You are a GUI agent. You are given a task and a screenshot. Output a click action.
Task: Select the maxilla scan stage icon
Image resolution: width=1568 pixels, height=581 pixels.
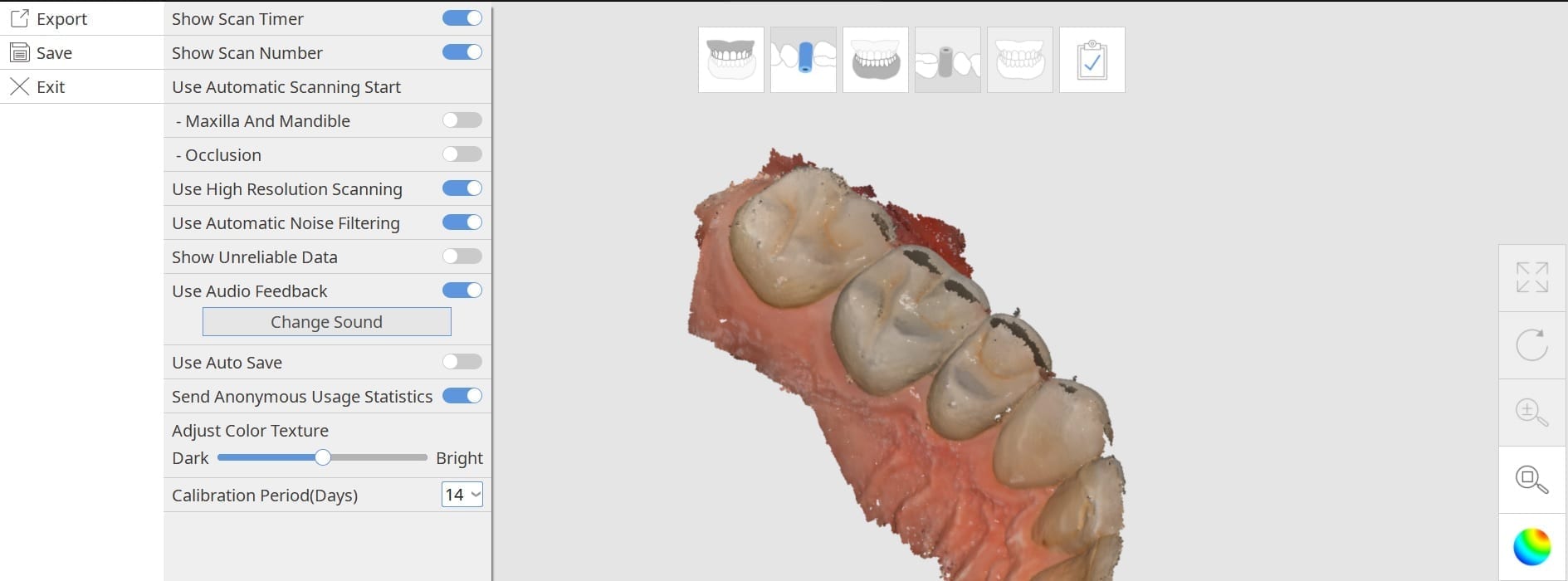(x=730, y=60)
